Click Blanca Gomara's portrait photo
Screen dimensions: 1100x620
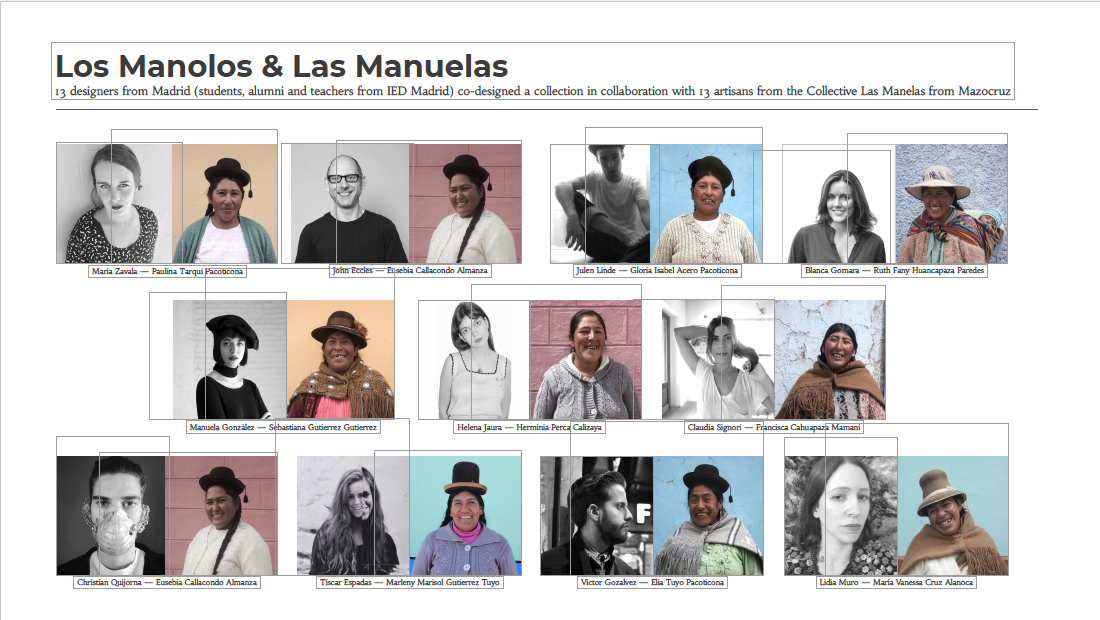[x=837, y=205]
